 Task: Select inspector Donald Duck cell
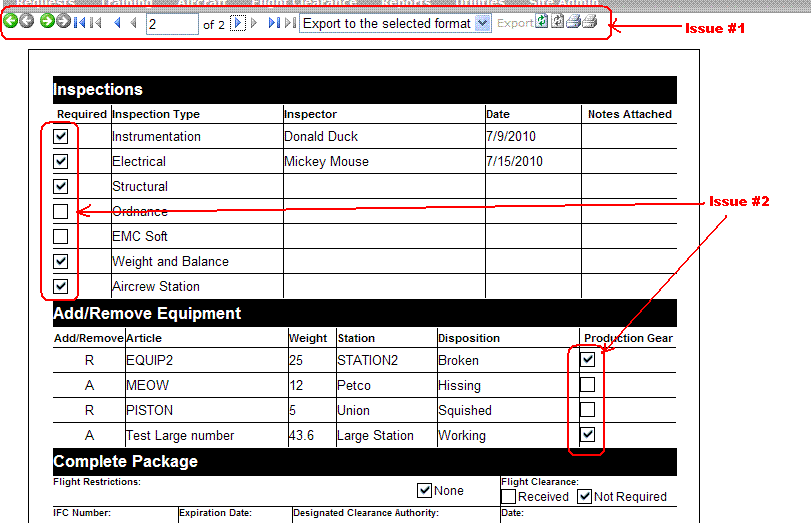(x=321, y=137)
